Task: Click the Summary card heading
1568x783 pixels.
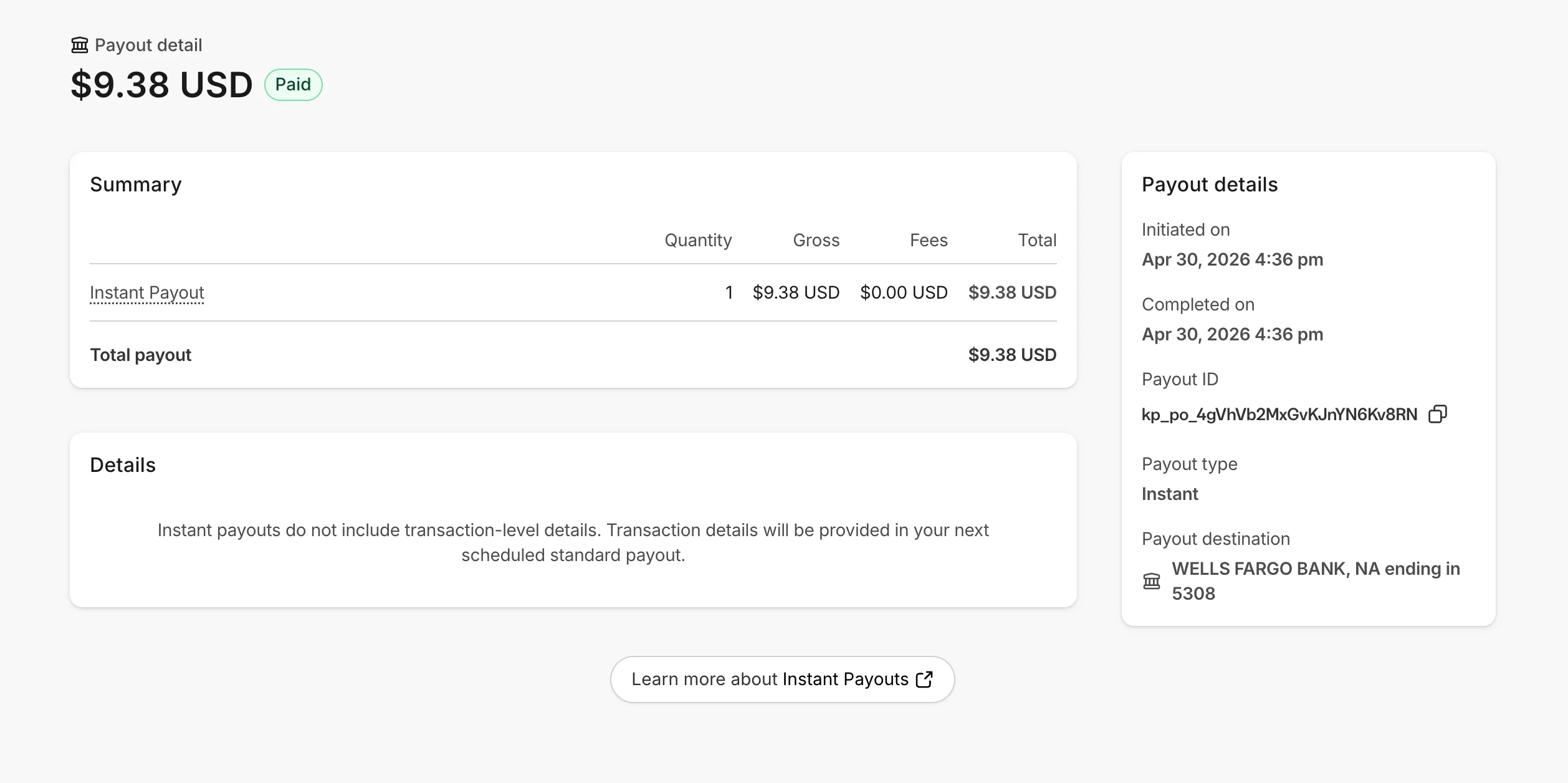Action: point(136,185)
